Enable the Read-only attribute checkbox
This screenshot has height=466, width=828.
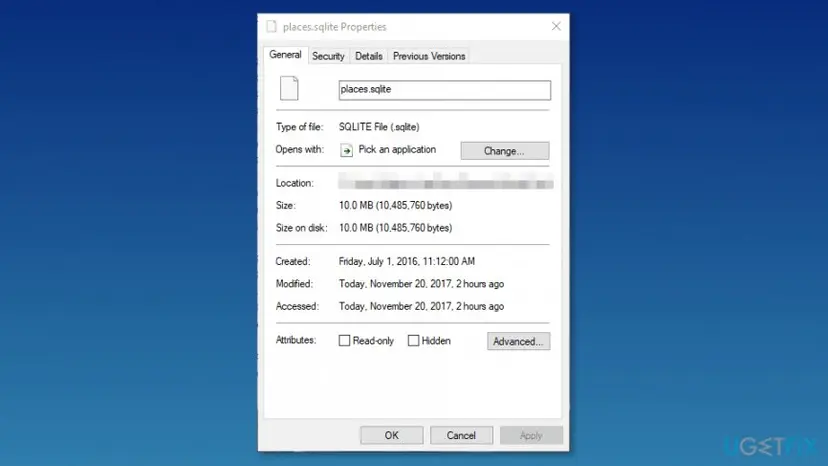(x=344, y=341)
